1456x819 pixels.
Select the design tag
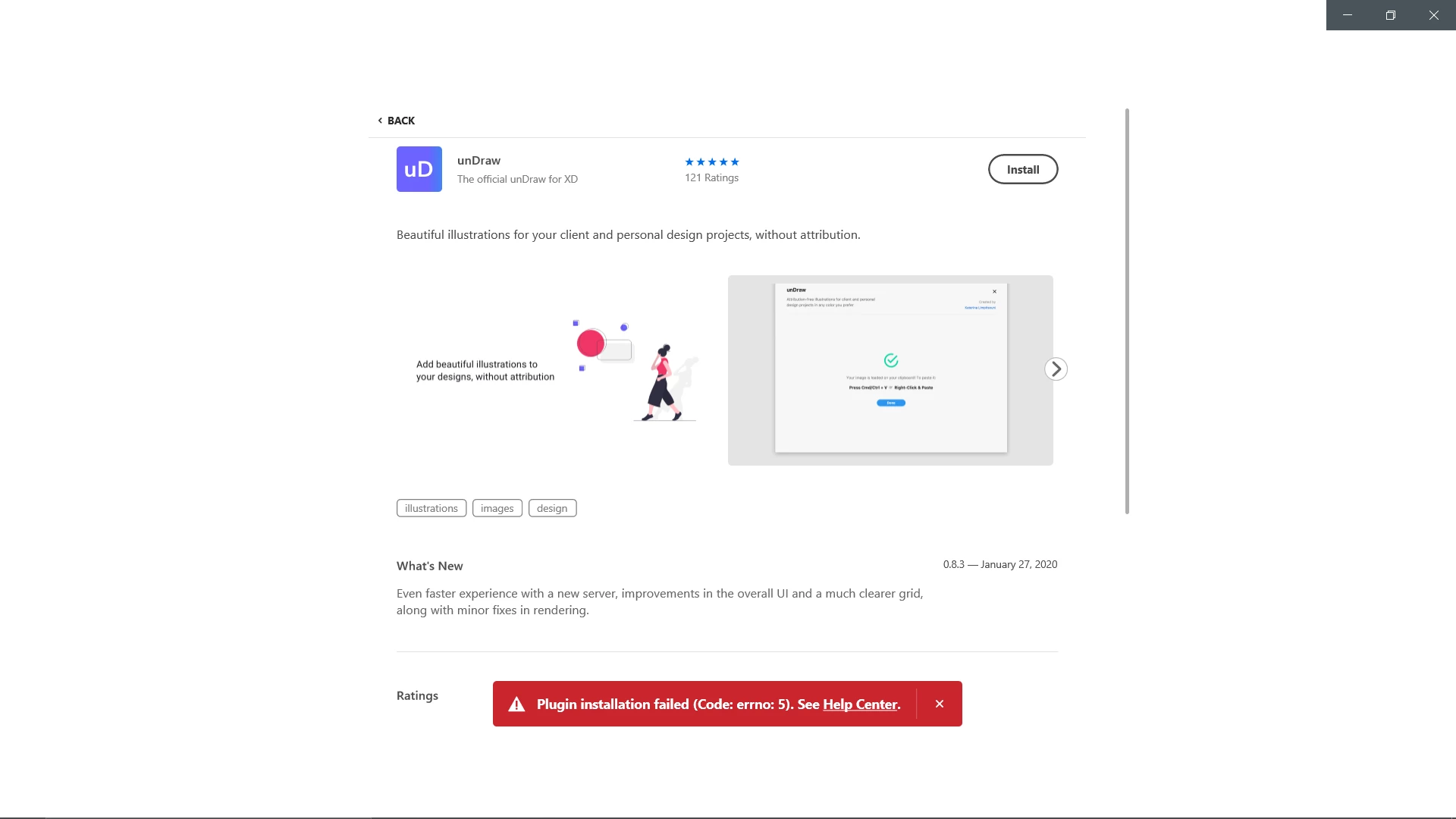click(552, 508)
